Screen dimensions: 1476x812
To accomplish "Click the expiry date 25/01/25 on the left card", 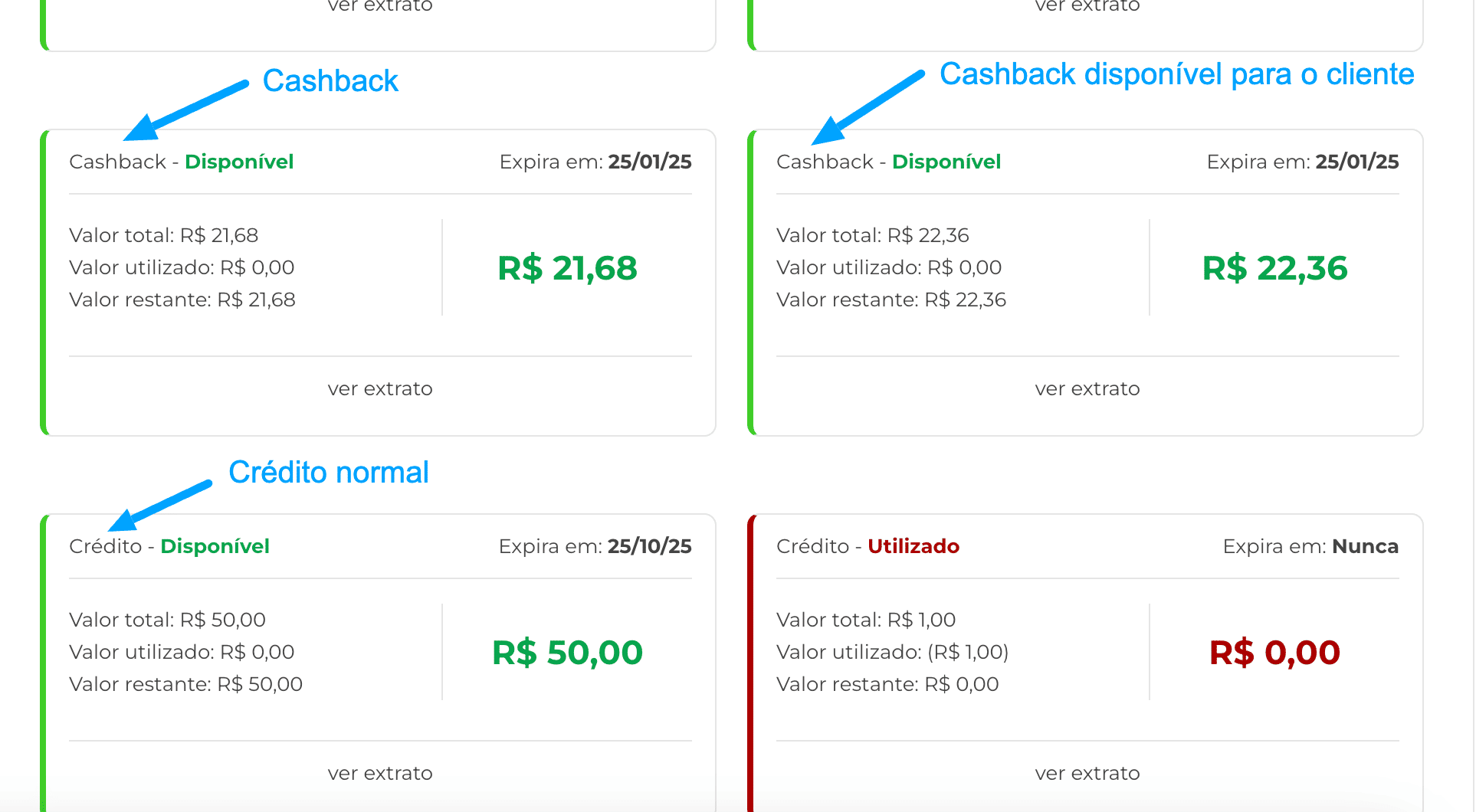I will coord(651,162).
